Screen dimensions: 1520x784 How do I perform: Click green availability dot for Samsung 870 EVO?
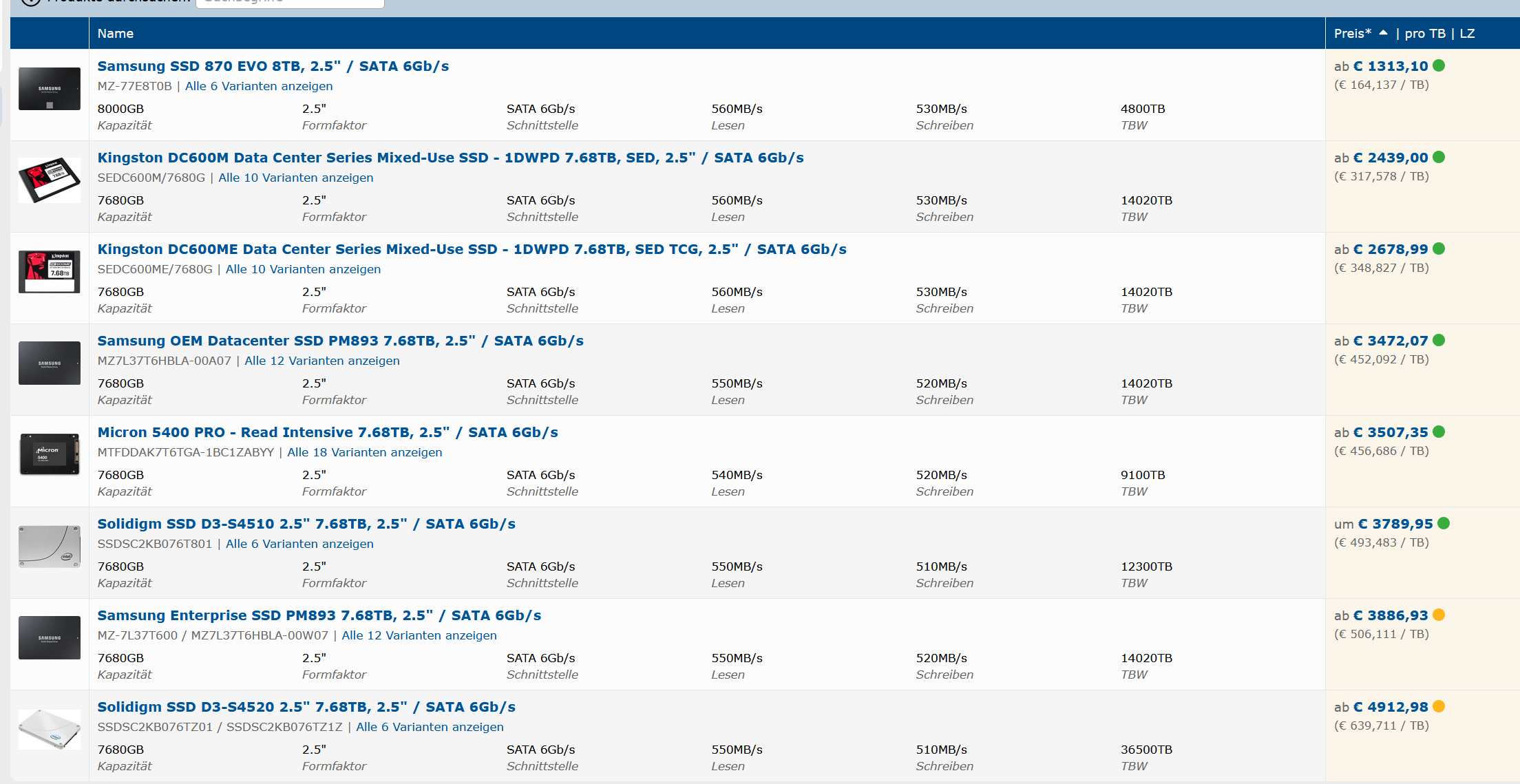pyautogui.click(x=1439, y=66)
